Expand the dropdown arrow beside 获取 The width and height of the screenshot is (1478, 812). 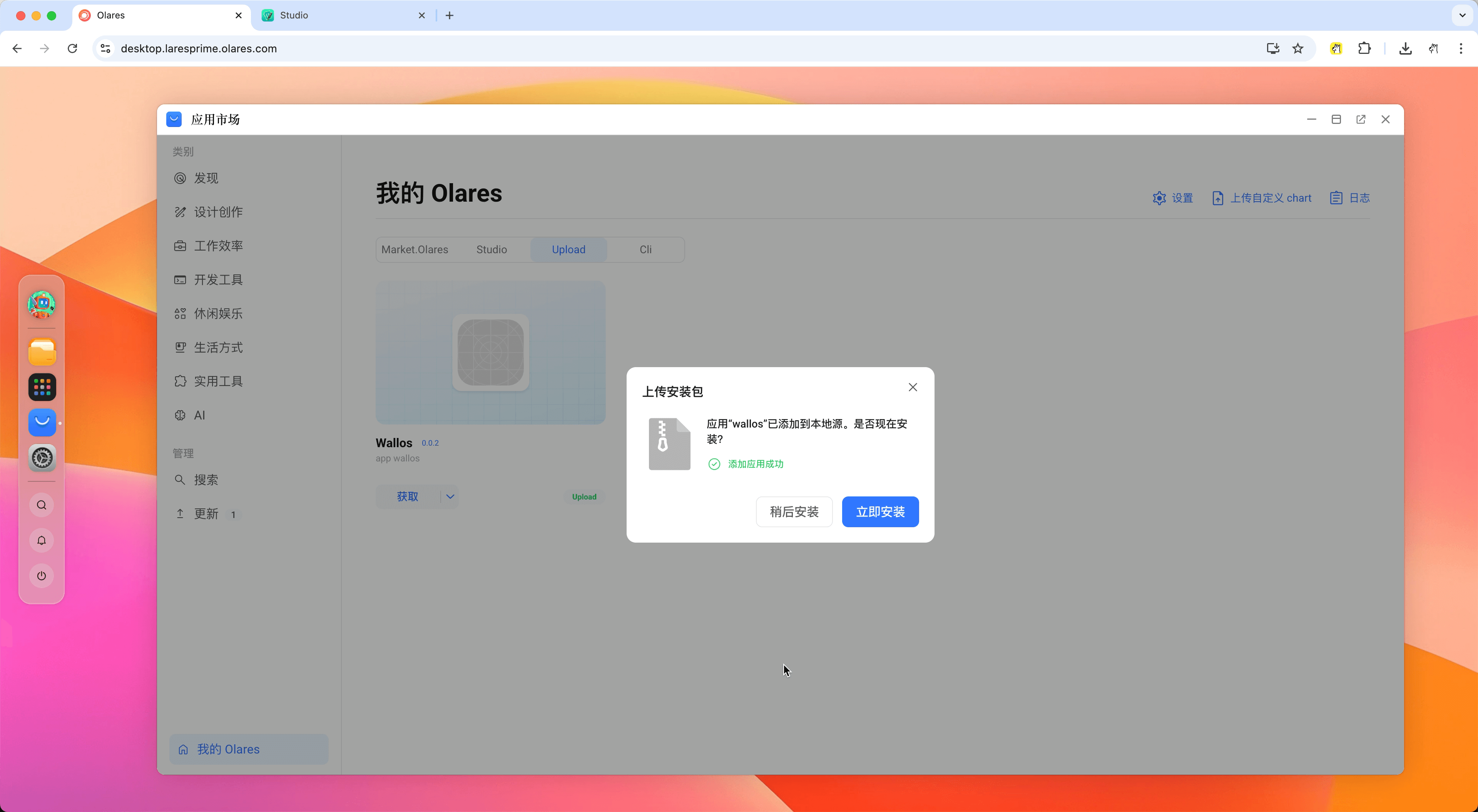coord(450,496)
